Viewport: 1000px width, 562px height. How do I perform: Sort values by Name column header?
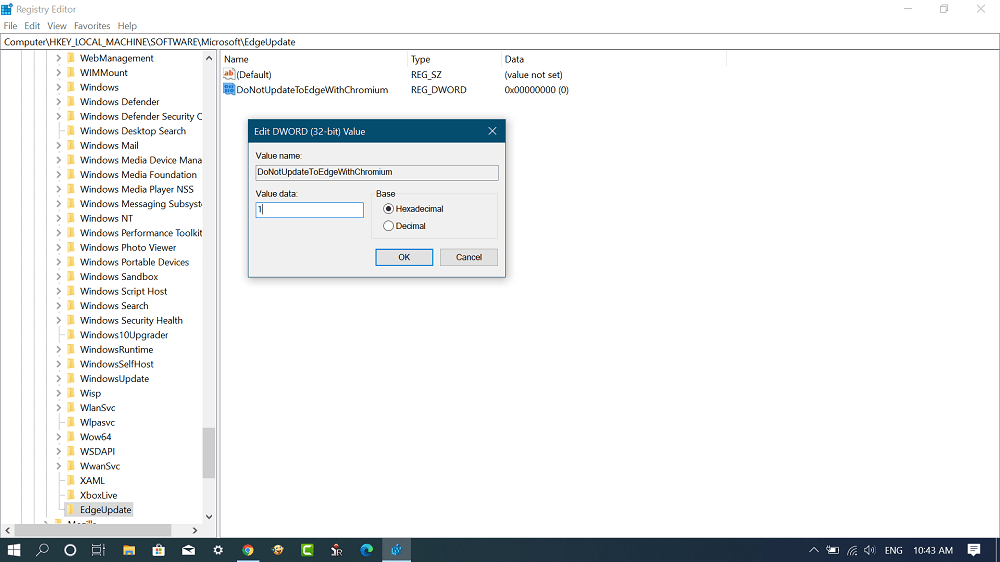[x=314, y=59]
